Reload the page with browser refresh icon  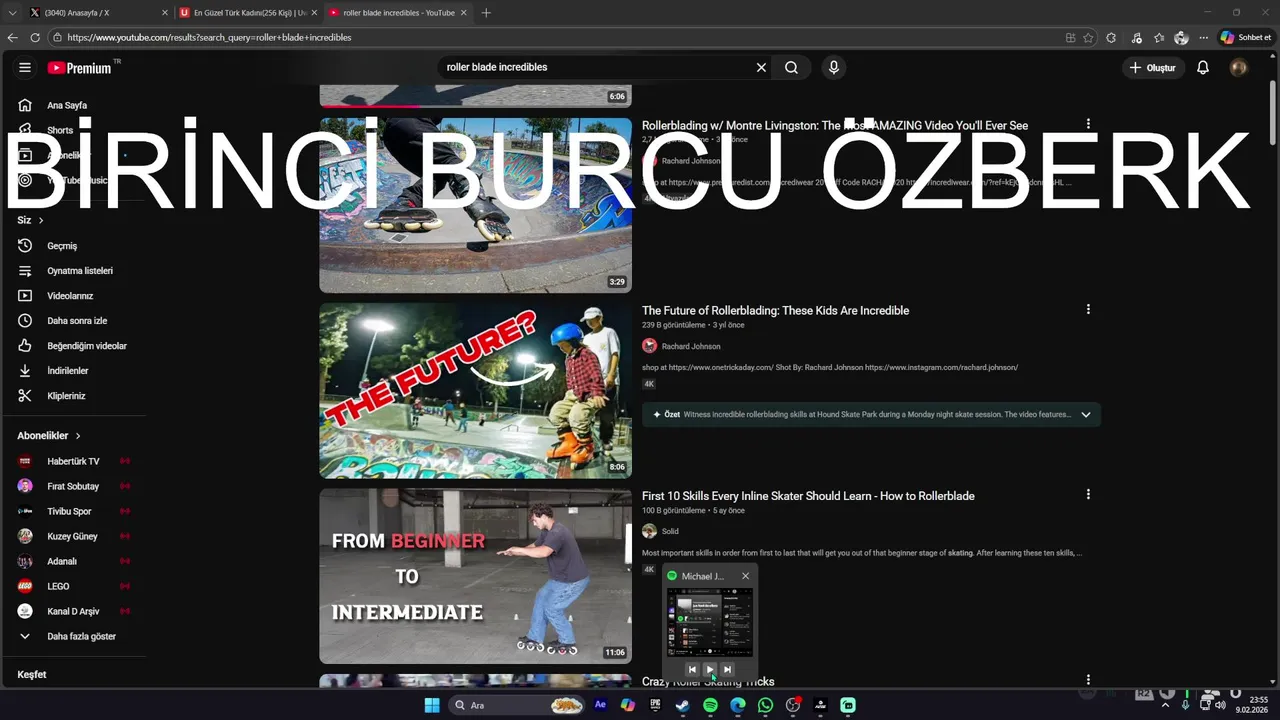coord(35,37)
